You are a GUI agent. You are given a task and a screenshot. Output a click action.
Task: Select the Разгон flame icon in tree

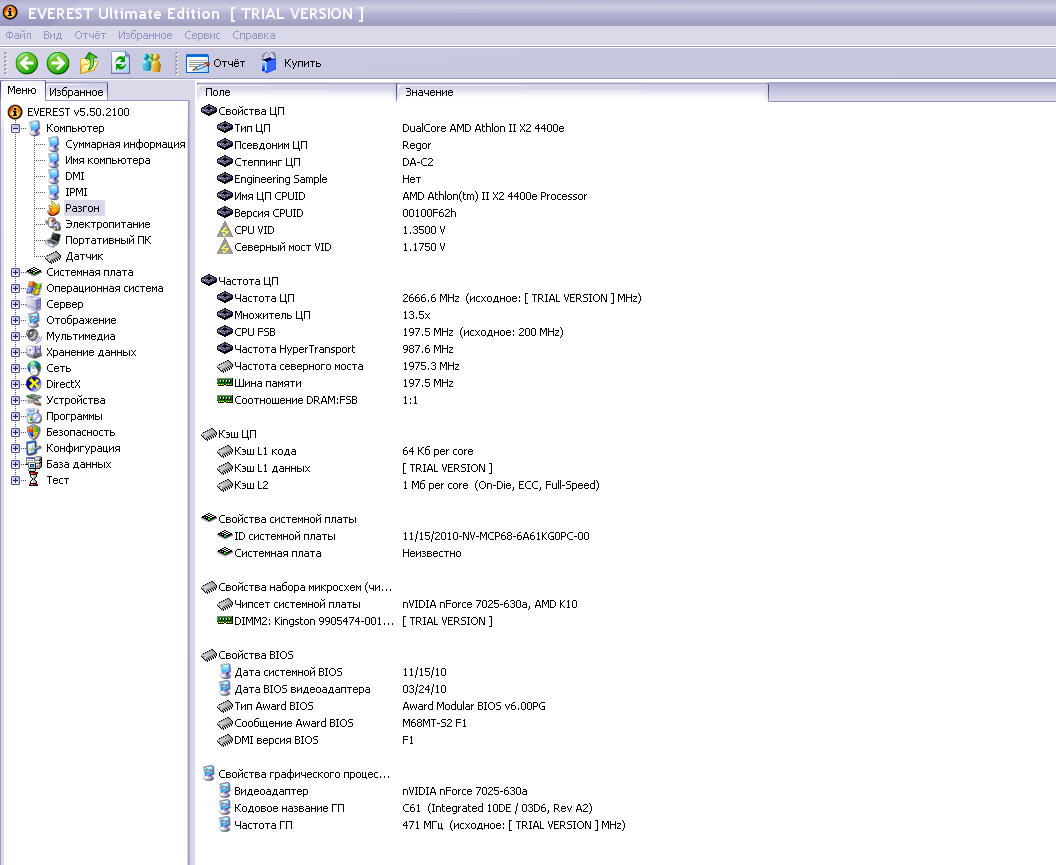54,208
